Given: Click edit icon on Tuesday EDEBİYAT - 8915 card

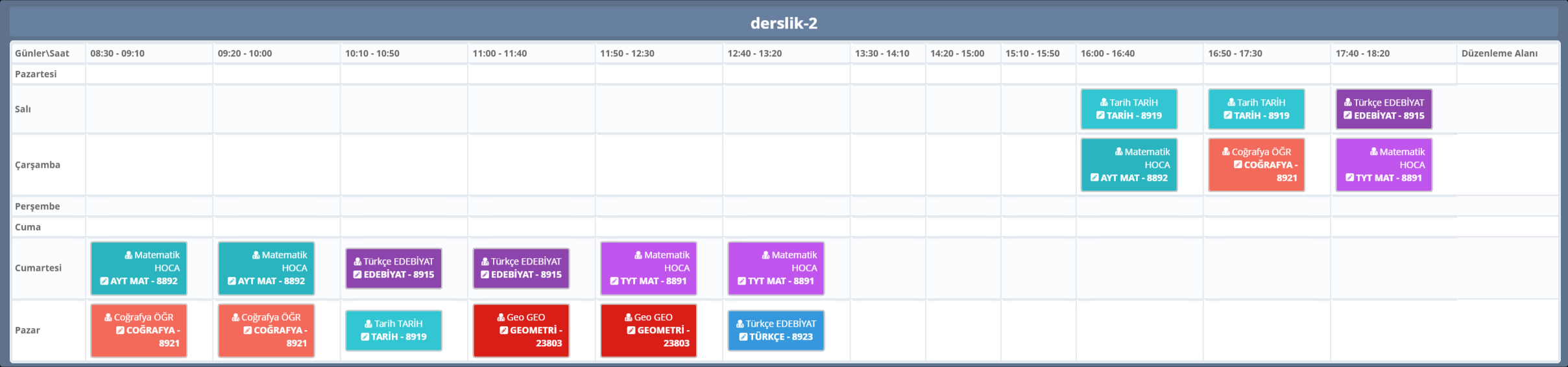Looking at the screenshot, I should (x=1347, y=115).
